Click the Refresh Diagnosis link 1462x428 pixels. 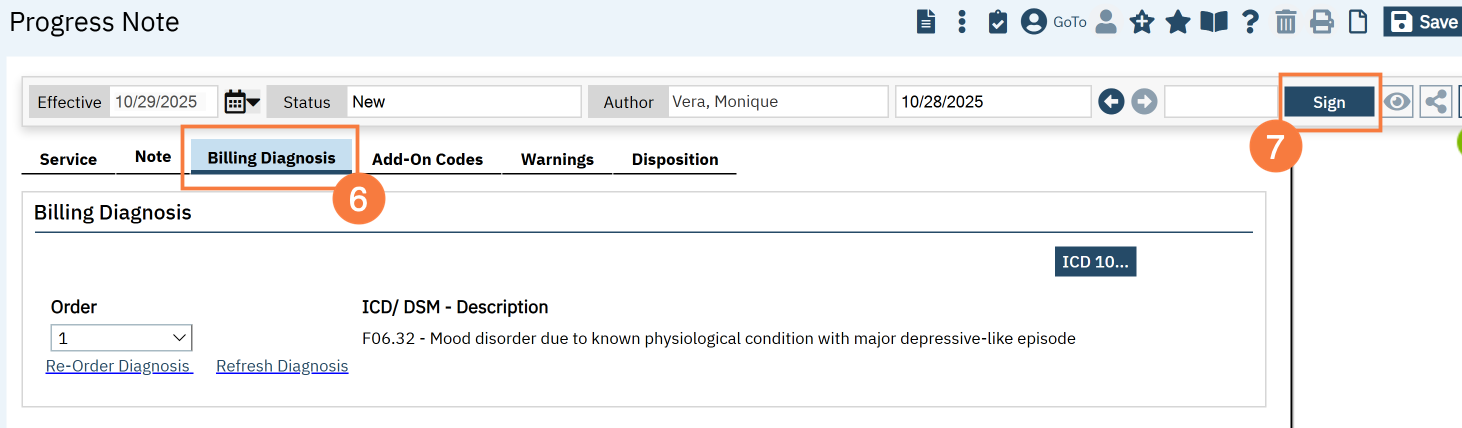pyautogui.click(x=282, y=366)
